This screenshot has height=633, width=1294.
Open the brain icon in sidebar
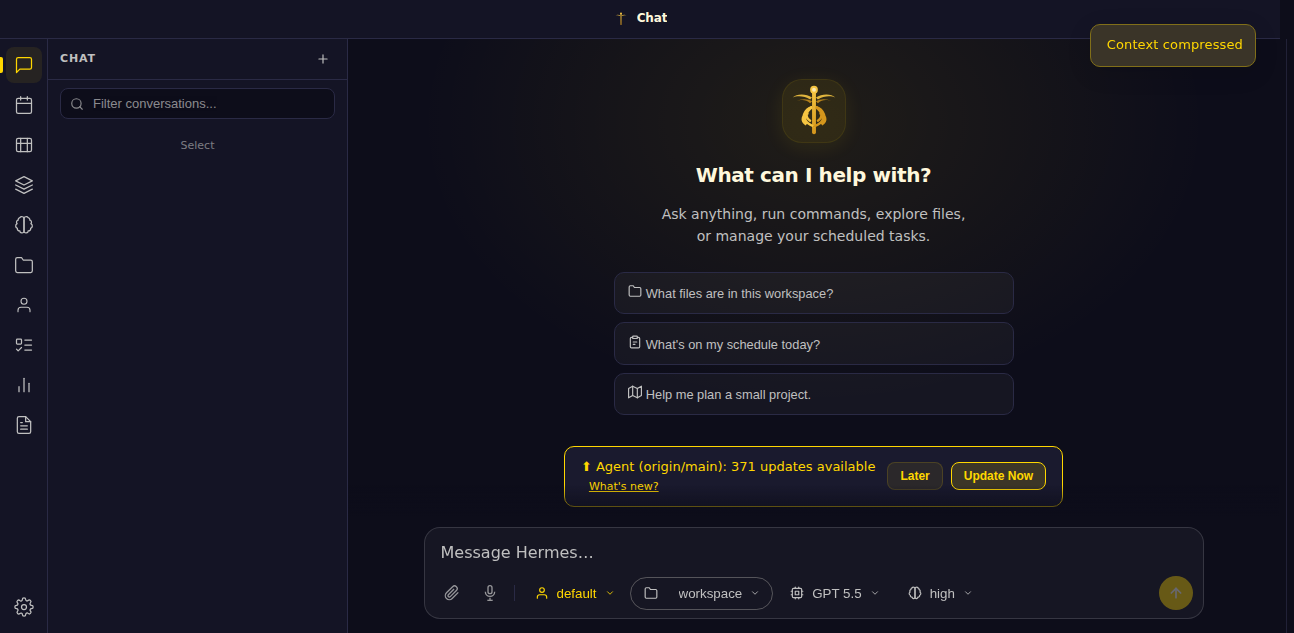(24, 225)
